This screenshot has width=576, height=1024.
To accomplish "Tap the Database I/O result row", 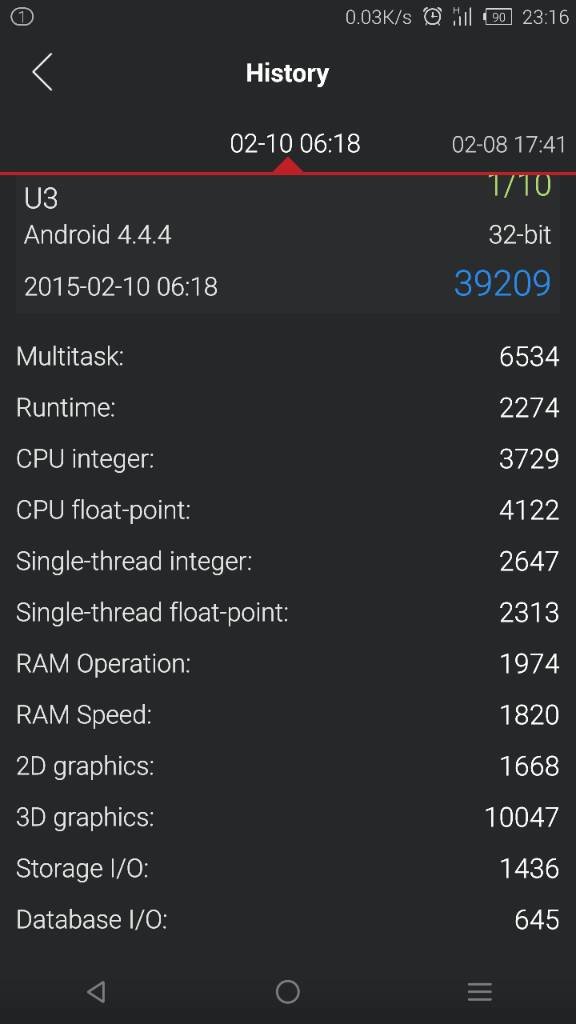I will coord(287,920).
